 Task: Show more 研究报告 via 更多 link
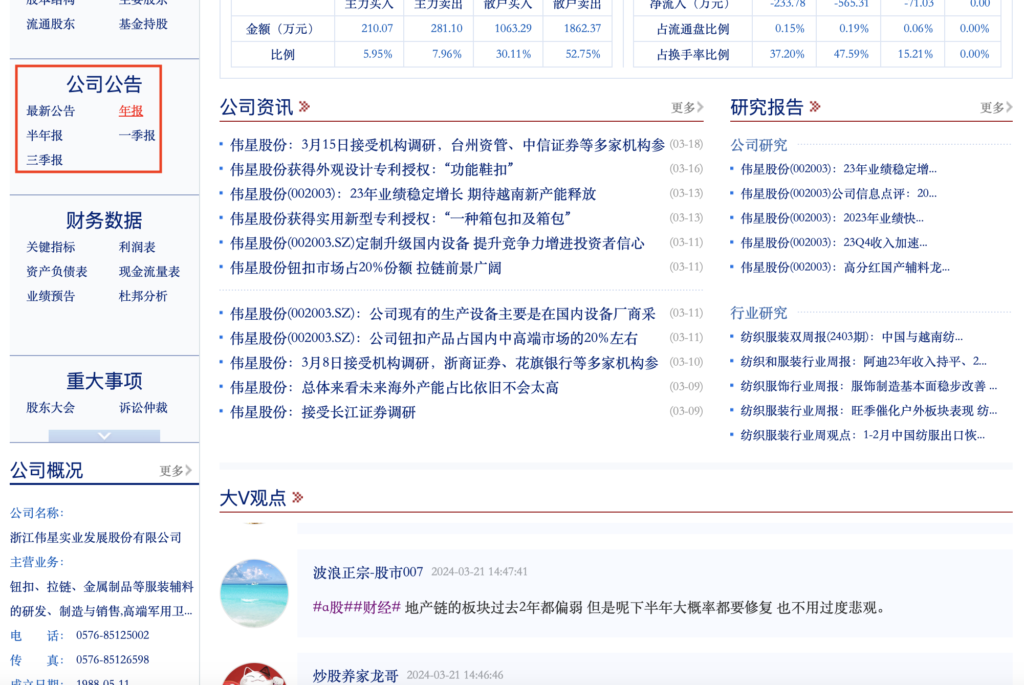coord(996,108)
